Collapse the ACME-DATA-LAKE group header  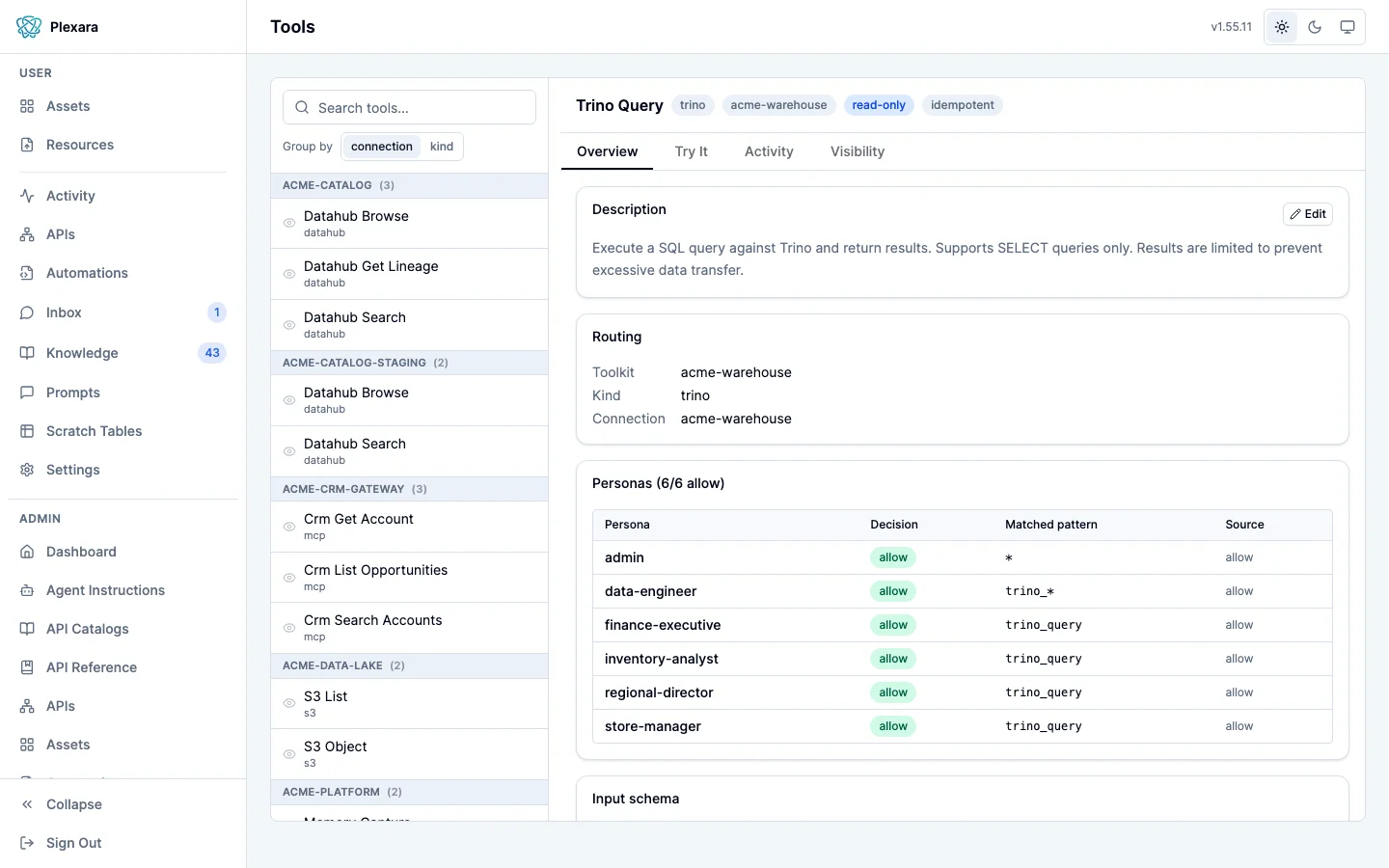[409, 665]
